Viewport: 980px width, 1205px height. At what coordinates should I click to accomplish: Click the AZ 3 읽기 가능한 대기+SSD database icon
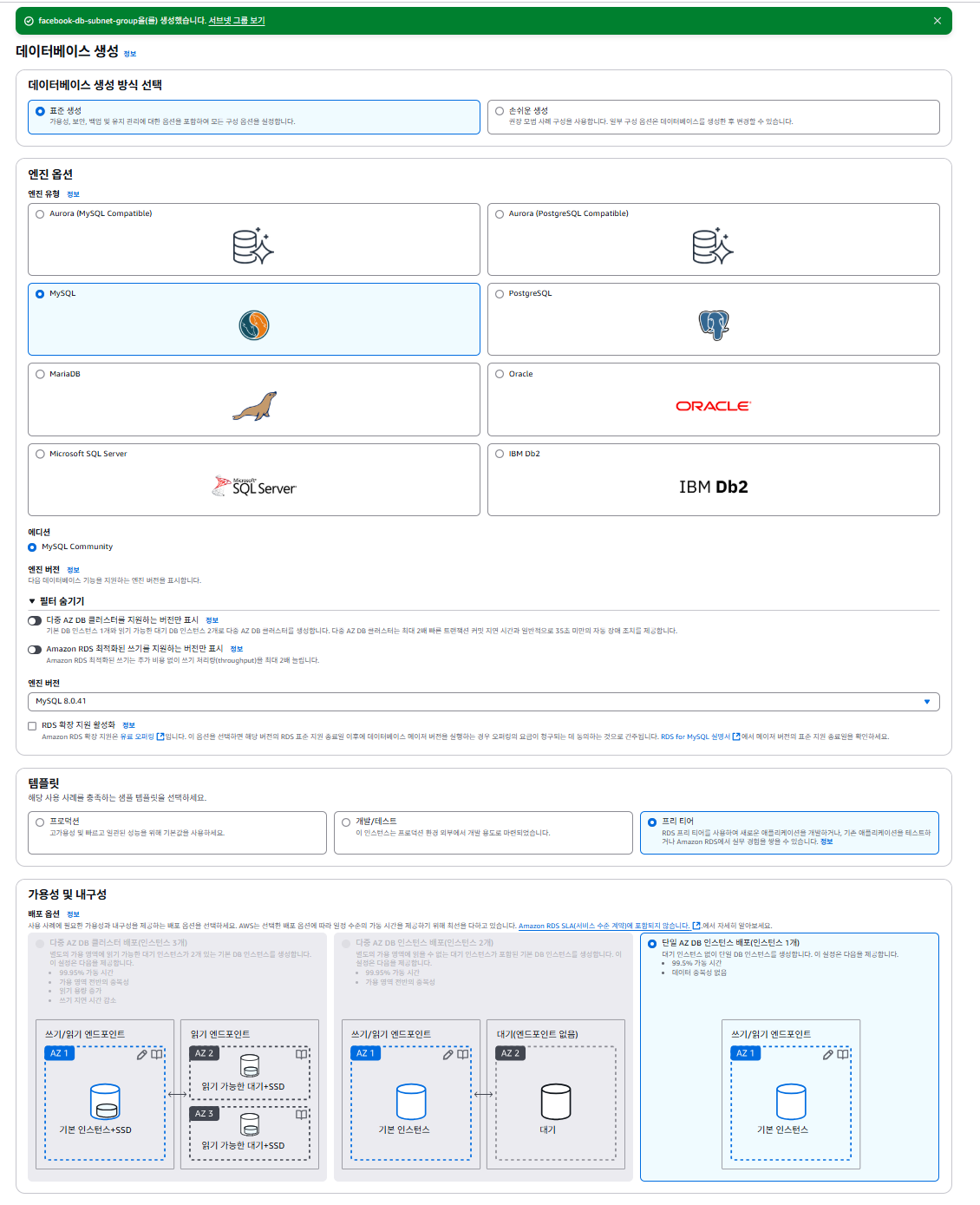click(250, 1125)
